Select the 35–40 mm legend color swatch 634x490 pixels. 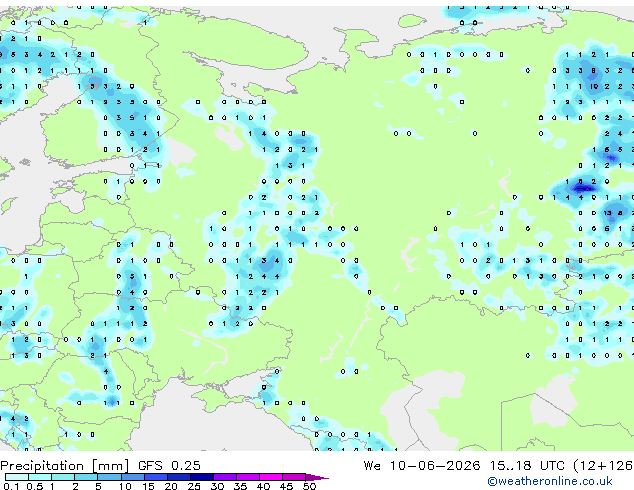pos(247,477)
